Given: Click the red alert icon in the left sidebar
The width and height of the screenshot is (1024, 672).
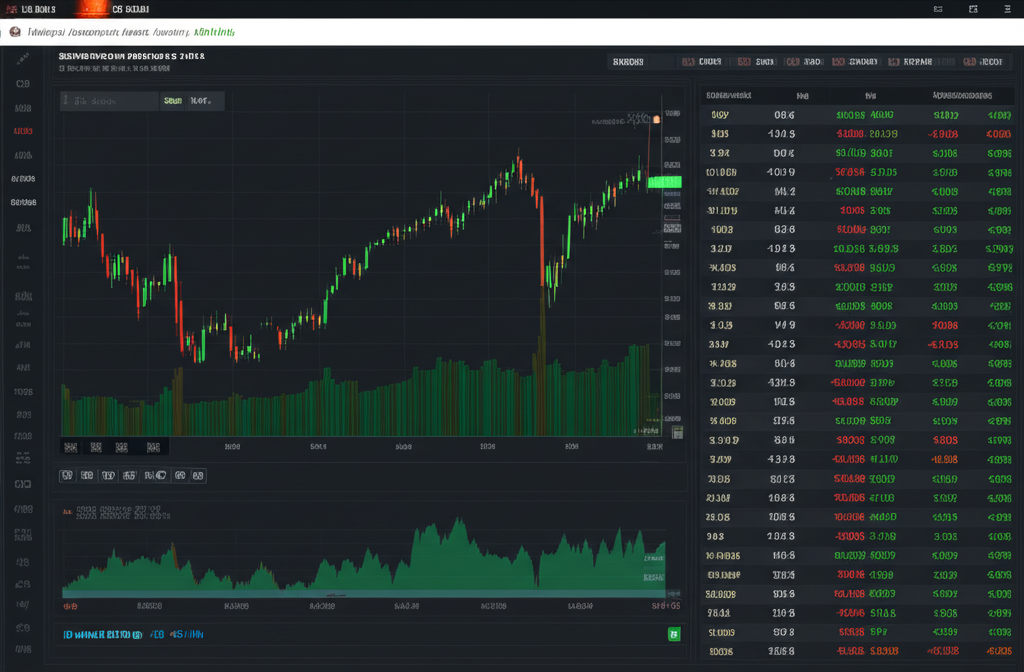Looking at the screenshot, I should (x=20, y=131).
